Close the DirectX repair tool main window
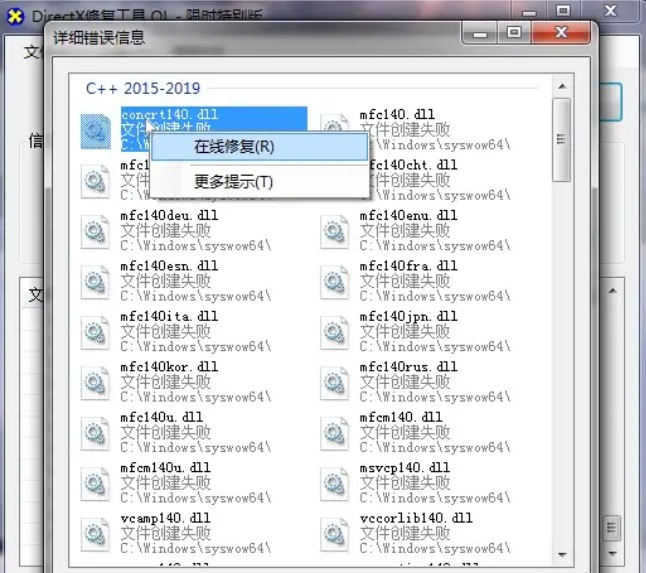The height and width of the screenshot is (573, 646). 611,11
